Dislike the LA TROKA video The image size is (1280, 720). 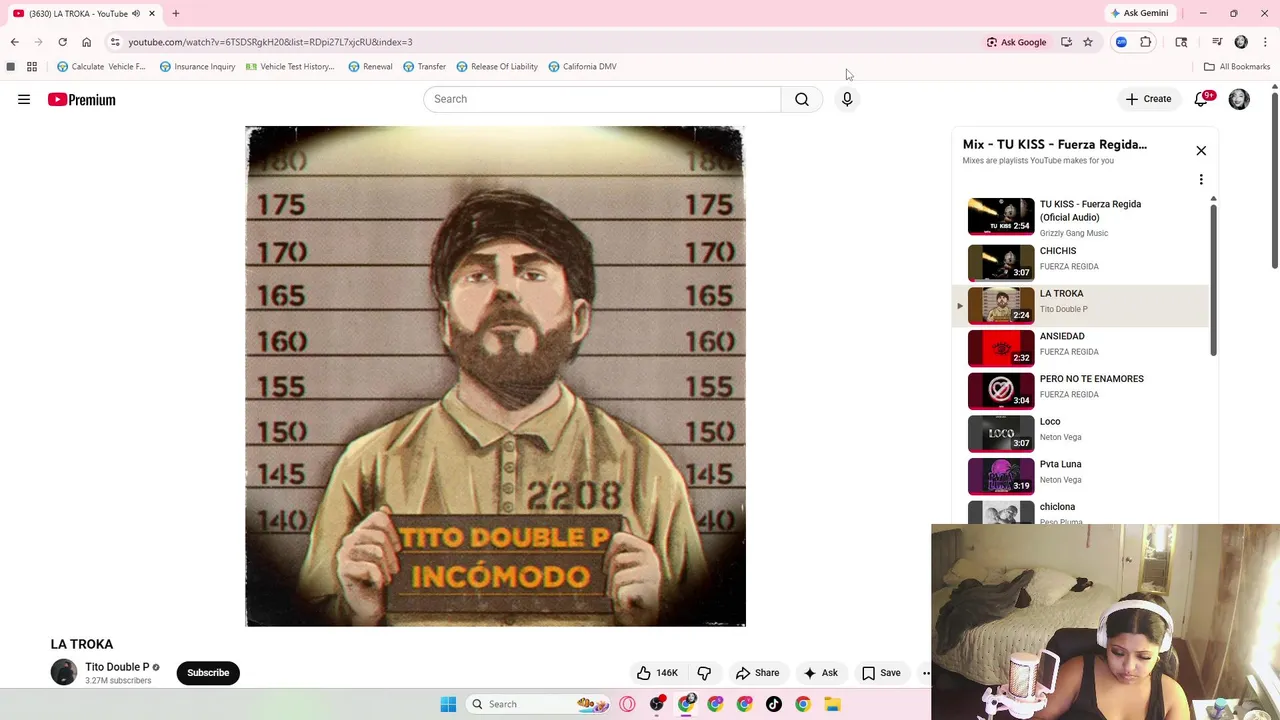(x=704, y=673)
